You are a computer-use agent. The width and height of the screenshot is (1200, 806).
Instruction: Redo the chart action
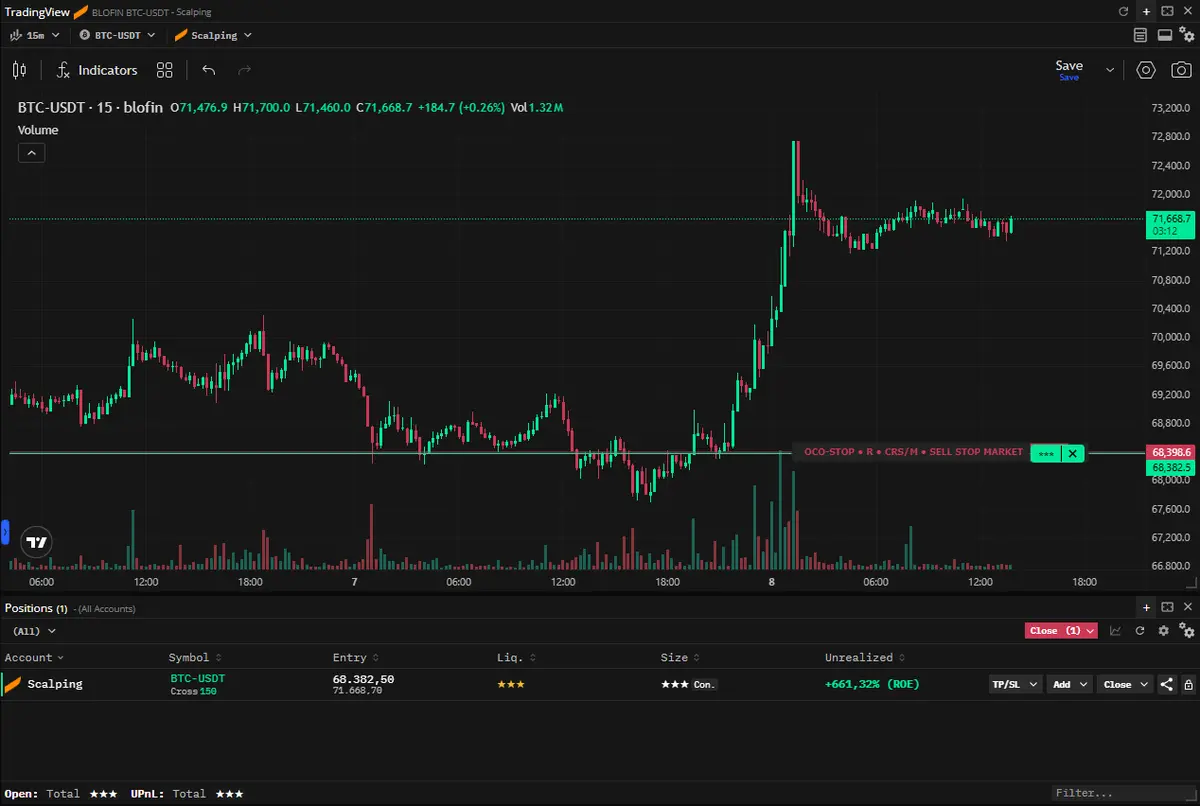click(x=244, y=70)
